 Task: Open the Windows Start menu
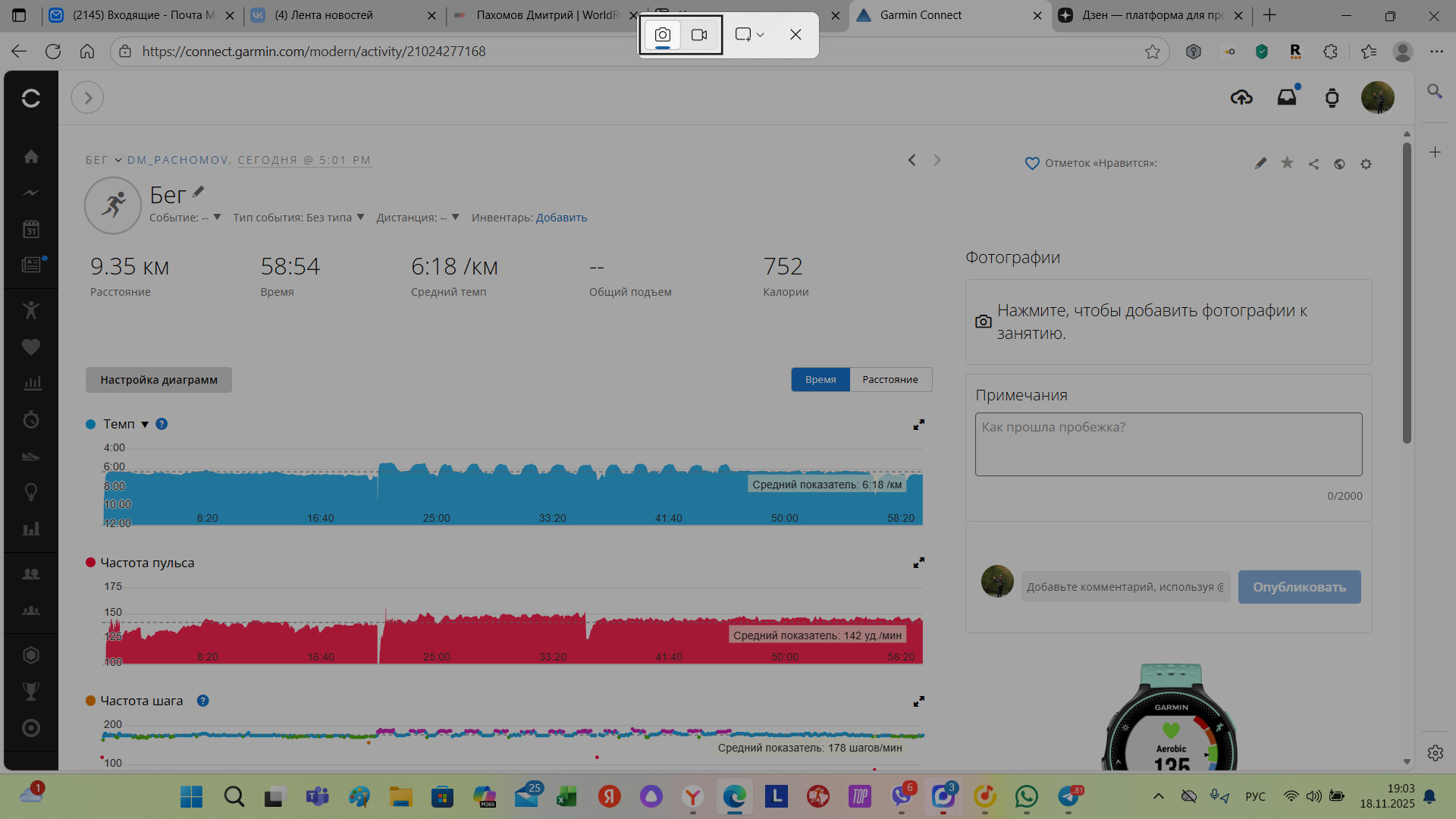(x=192, y=796)
